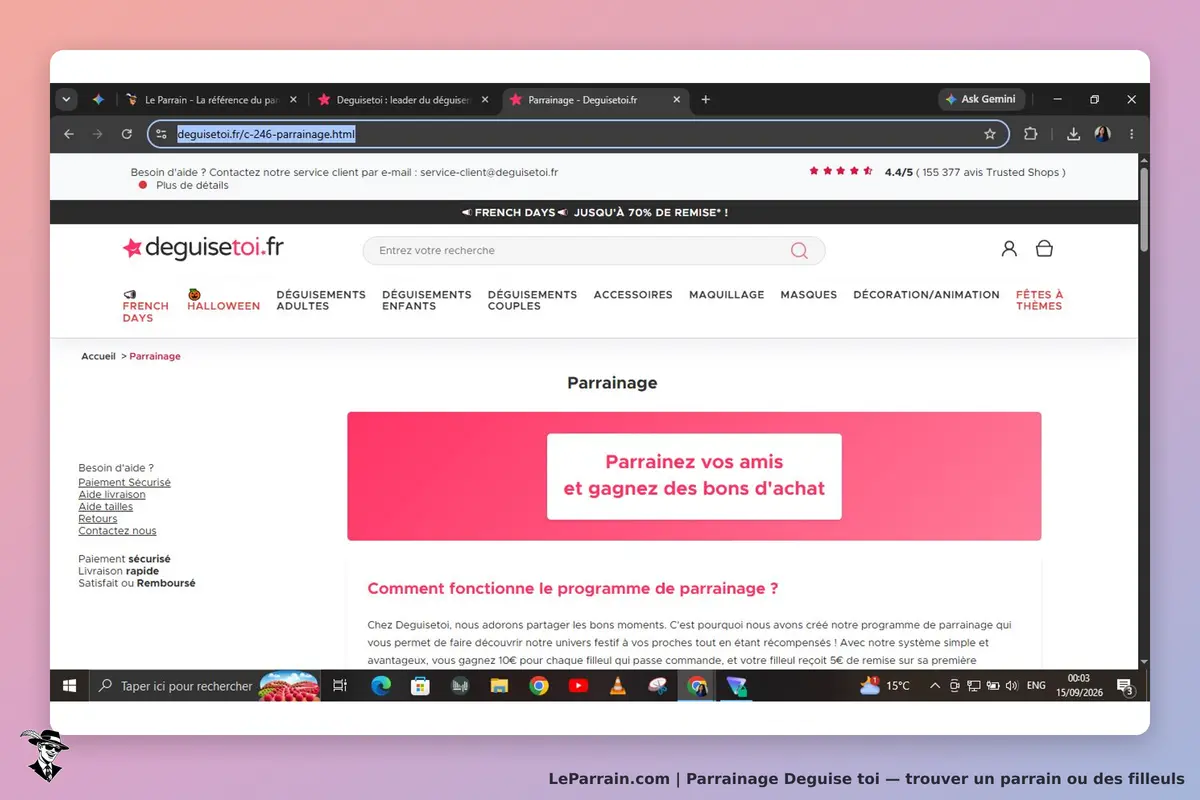
Task: Click the Aide livraison link
Action: point(112,494)
